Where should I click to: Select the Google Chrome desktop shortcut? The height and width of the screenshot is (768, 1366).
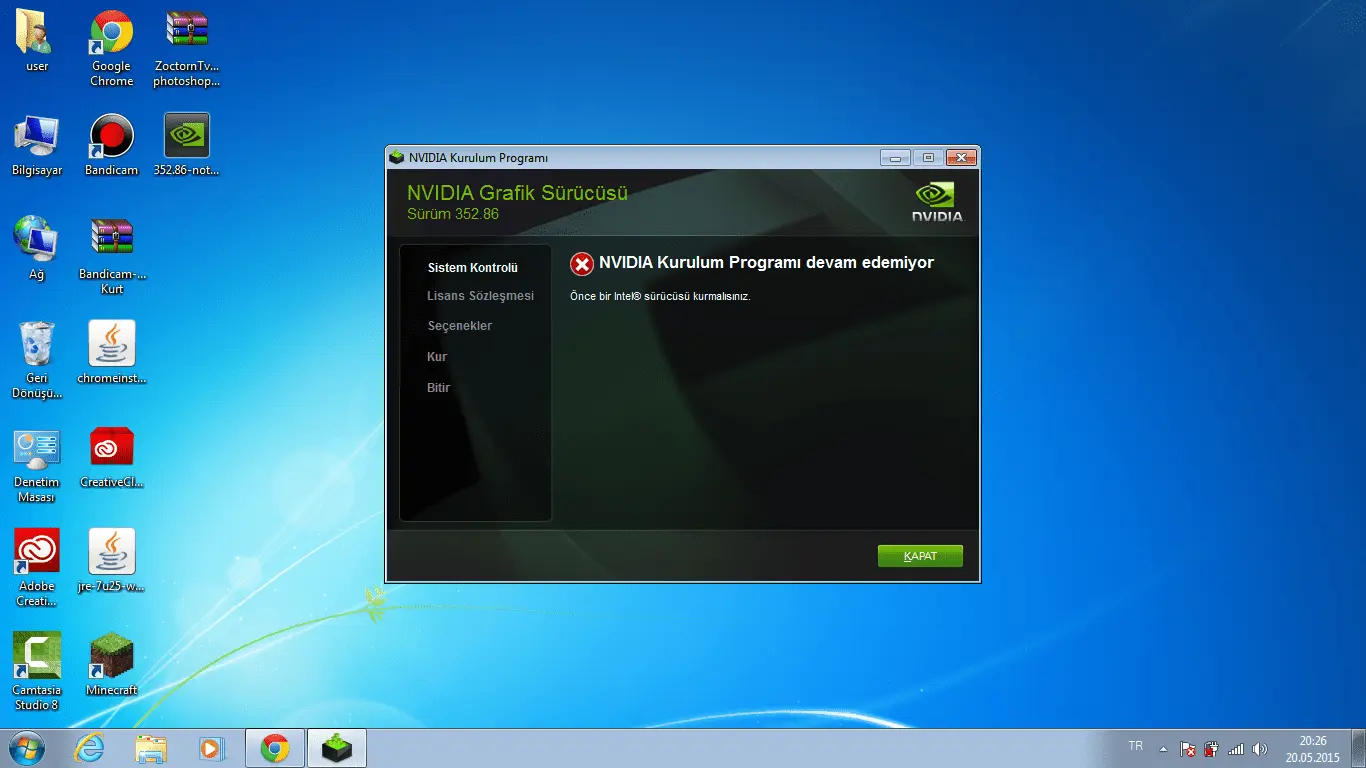tap(112, 48)
